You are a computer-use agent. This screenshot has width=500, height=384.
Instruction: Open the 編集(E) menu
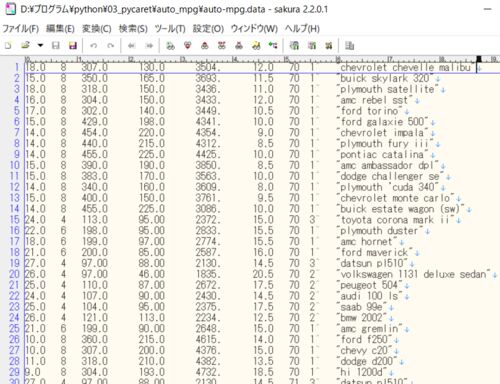tap(60, 29)
